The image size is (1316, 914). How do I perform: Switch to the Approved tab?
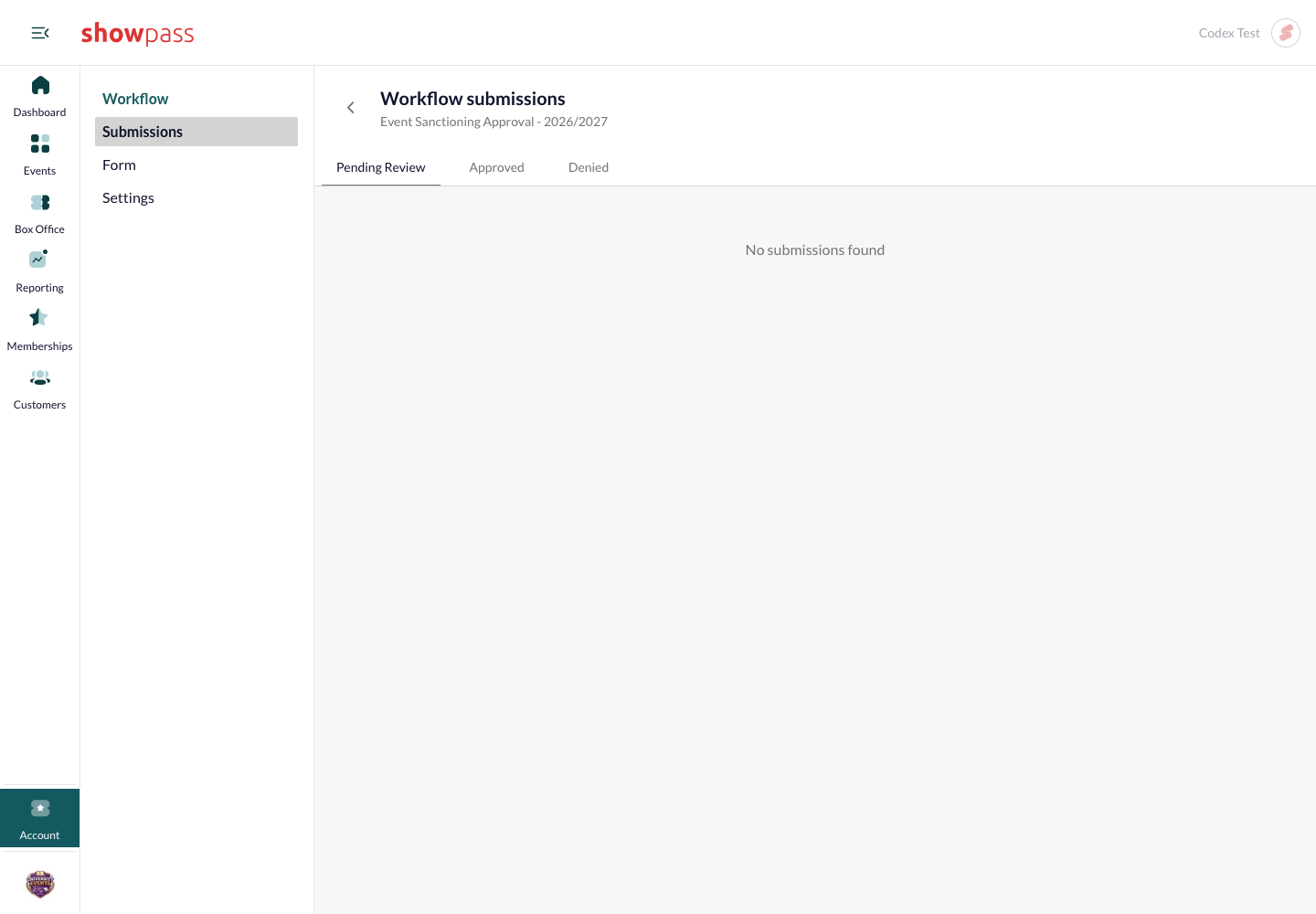497,167
